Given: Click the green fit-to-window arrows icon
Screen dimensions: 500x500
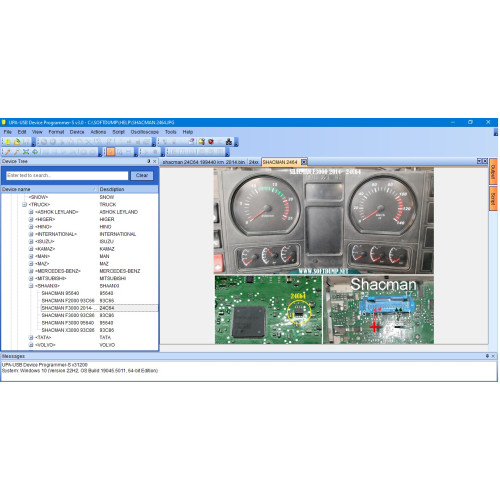Looking at the screenshot, I should pos(26,152).
